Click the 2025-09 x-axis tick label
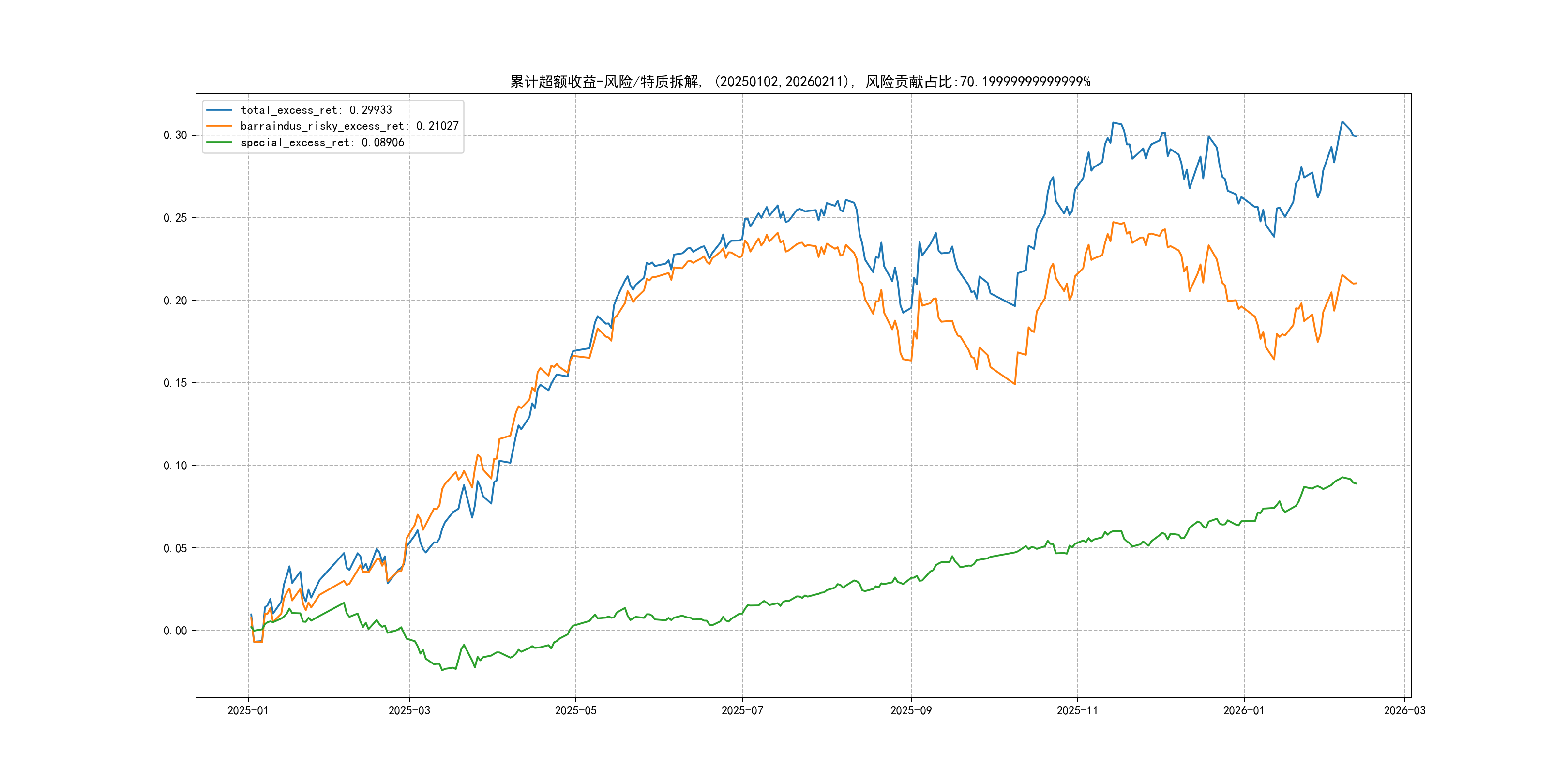 click(x=911, y=710)
